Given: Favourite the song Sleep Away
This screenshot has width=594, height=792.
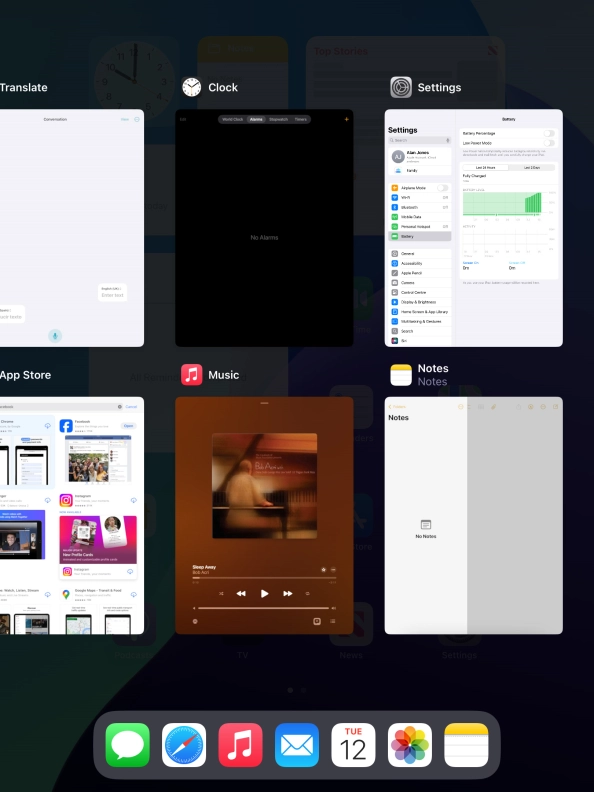Looking at the screenshot, I should (x=323, y=569).
